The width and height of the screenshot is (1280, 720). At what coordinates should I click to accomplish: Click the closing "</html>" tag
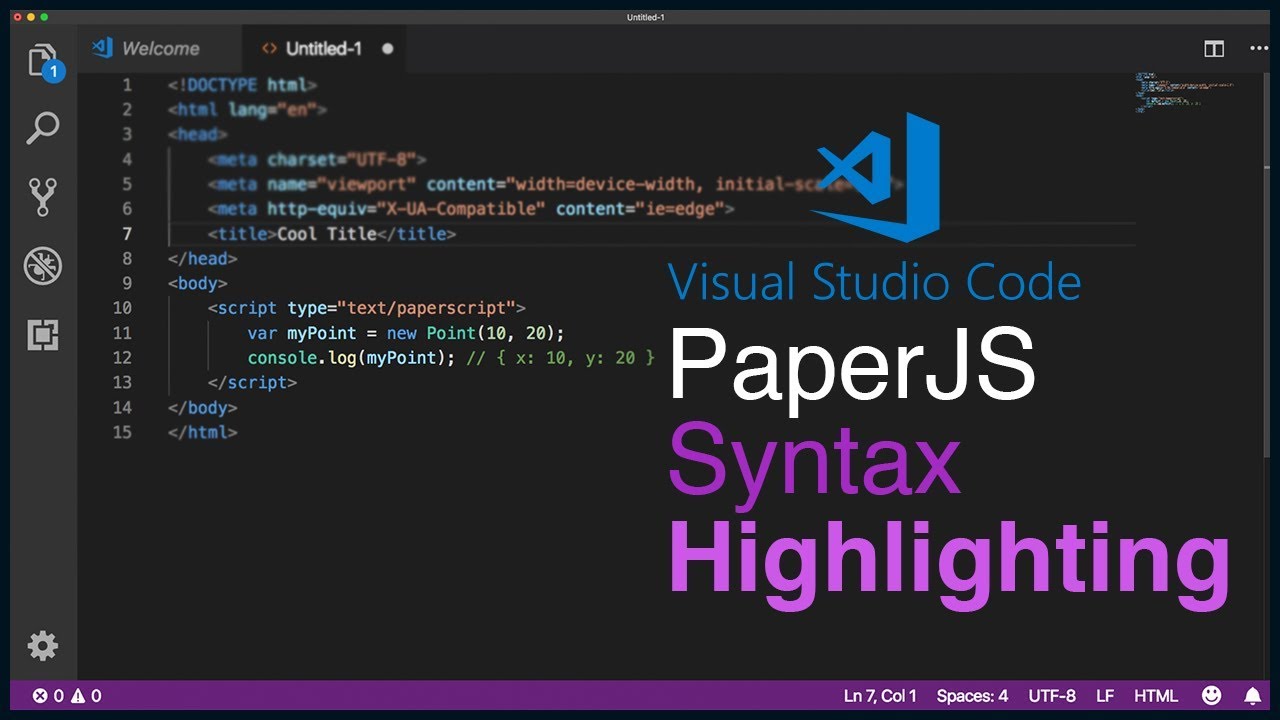point(202,432)
